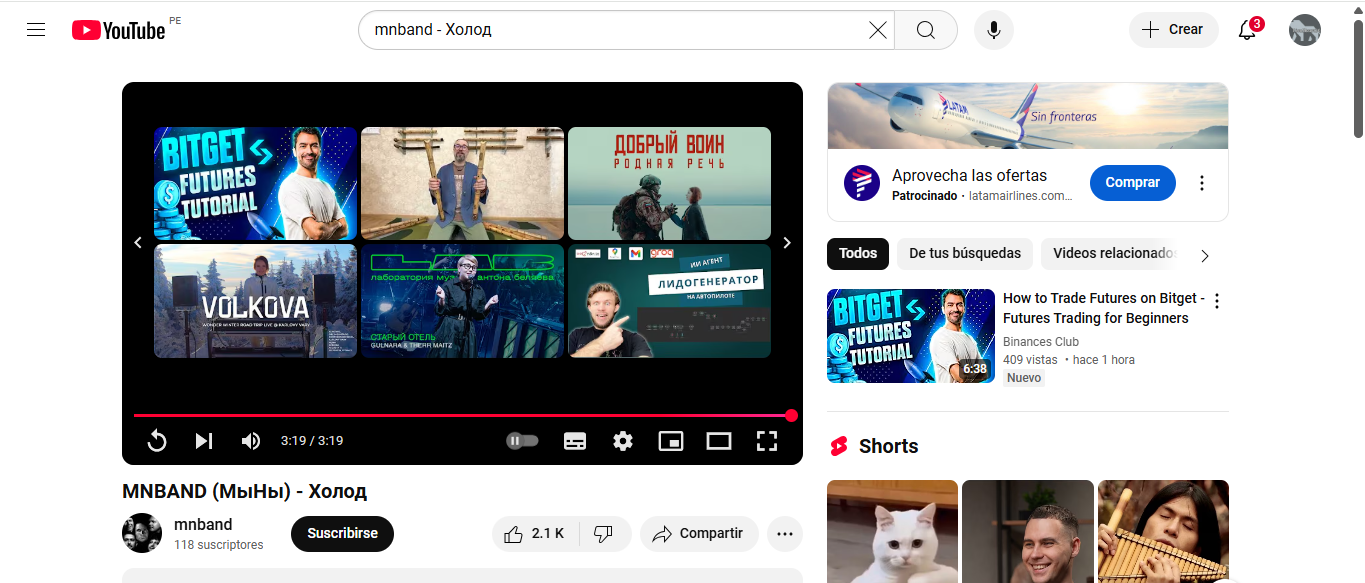
Task: Open the LATAM ad options menu
Action: (1202, 183)
